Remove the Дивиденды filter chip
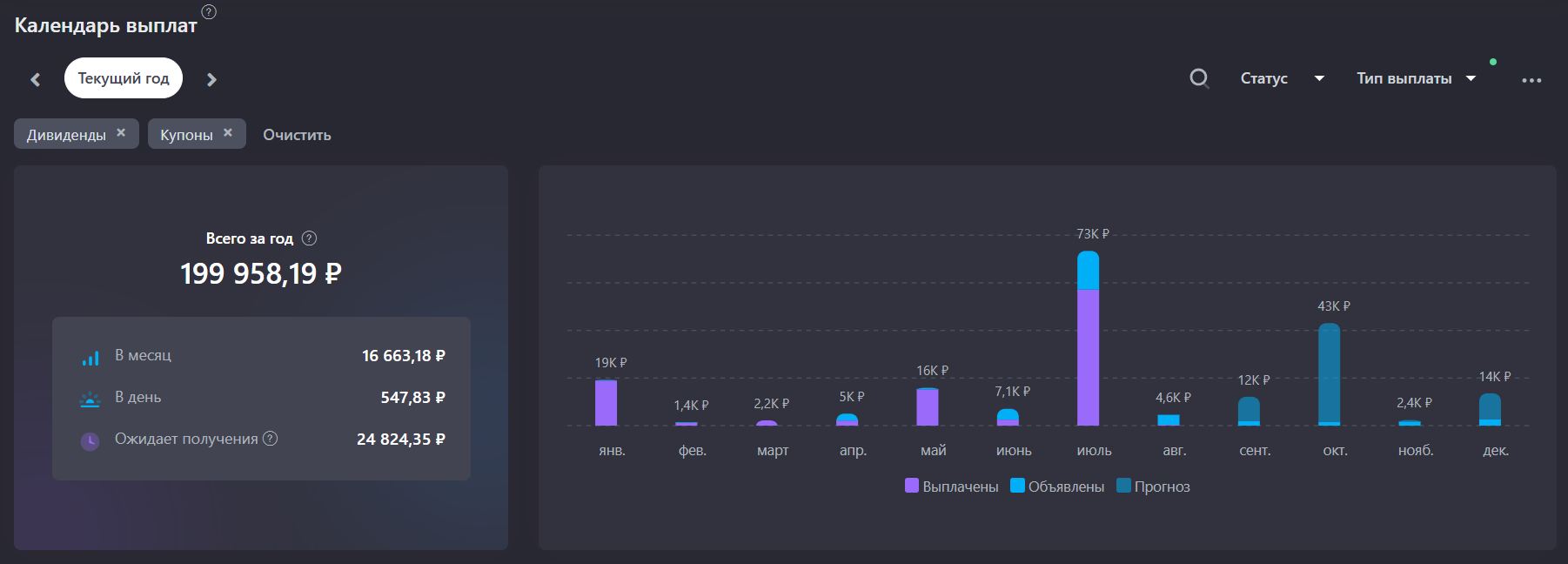The width and height of the screenshot is (1568, 564). pos(121,133)
